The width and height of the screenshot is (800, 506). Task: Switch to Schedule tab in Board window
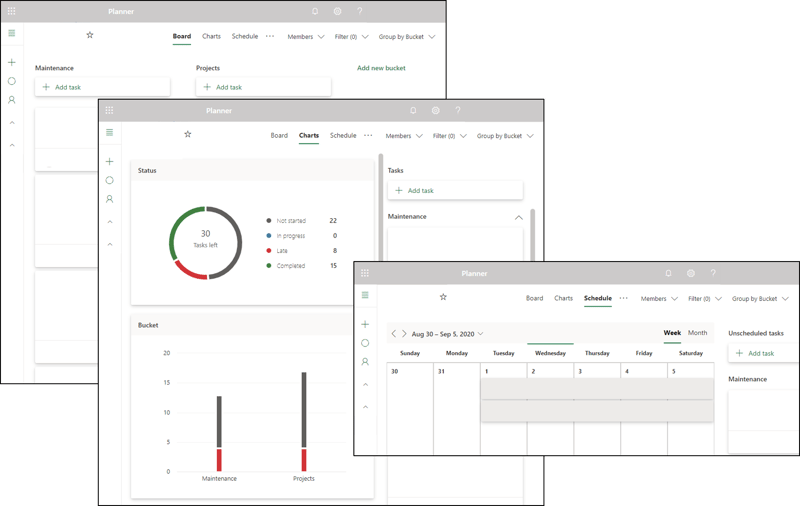(245, 36)
